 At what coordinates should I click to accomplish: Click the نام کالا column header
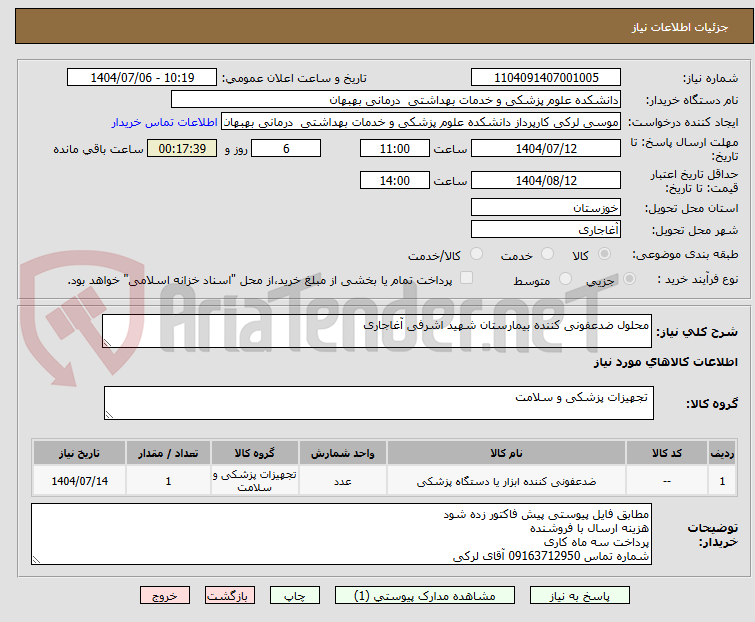tap(506, 453)
